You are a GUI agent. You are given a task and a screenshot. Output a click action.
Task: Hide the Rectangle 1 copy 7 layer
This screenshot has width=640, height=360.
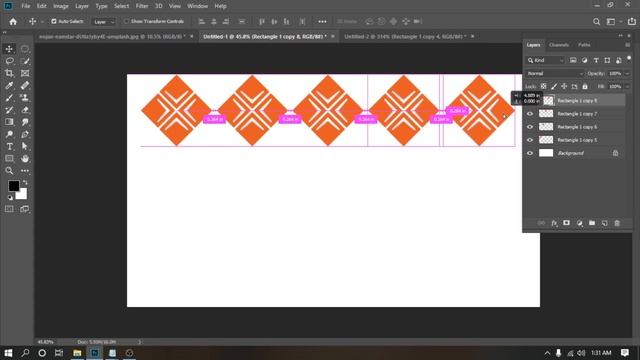(x=530, y=114)
